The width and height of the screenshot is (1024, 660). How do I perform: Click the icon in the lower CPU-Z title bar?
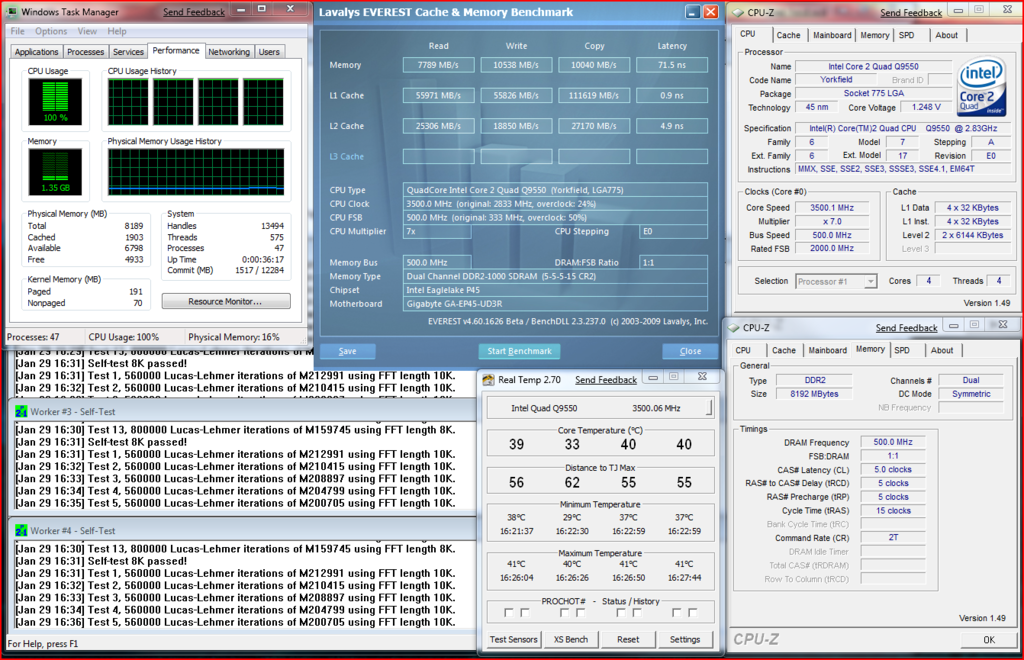(x=734, y=328)
